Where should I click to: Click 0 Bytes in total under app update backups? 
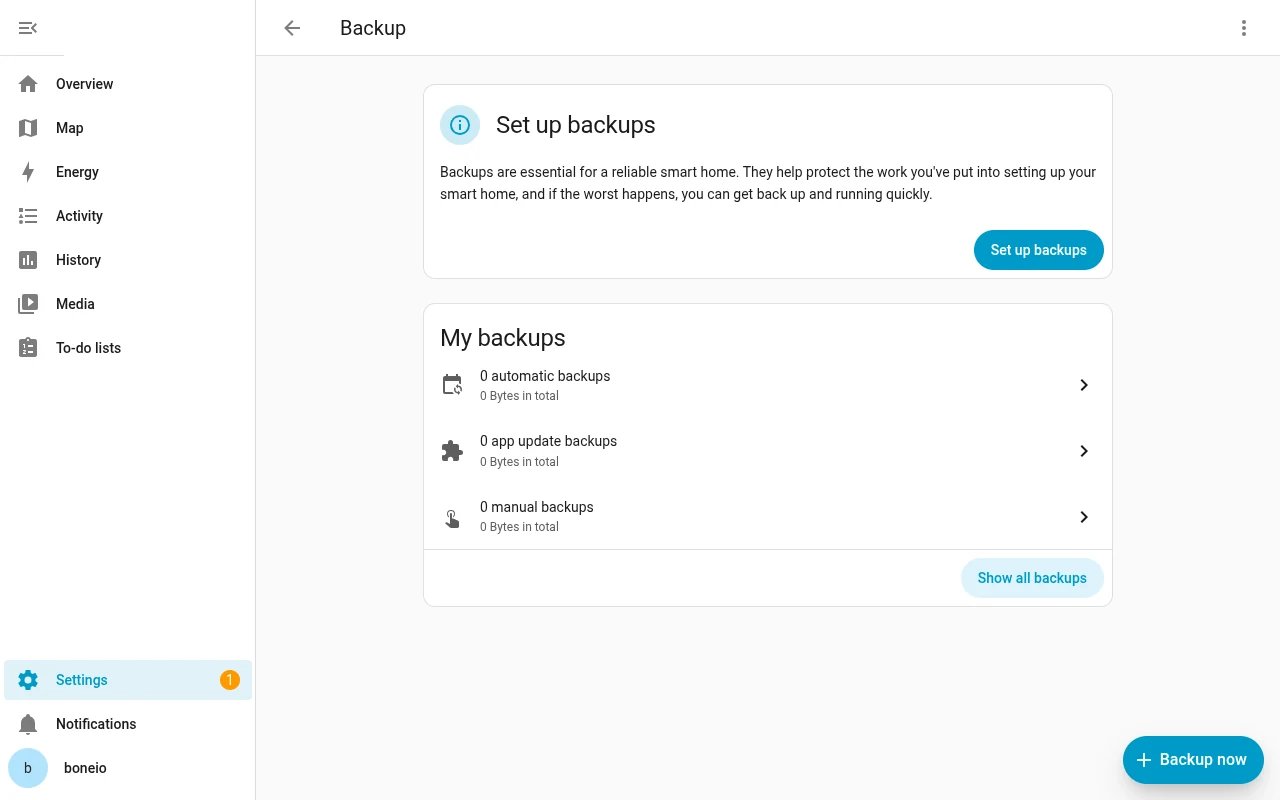[x=519, y=462]
